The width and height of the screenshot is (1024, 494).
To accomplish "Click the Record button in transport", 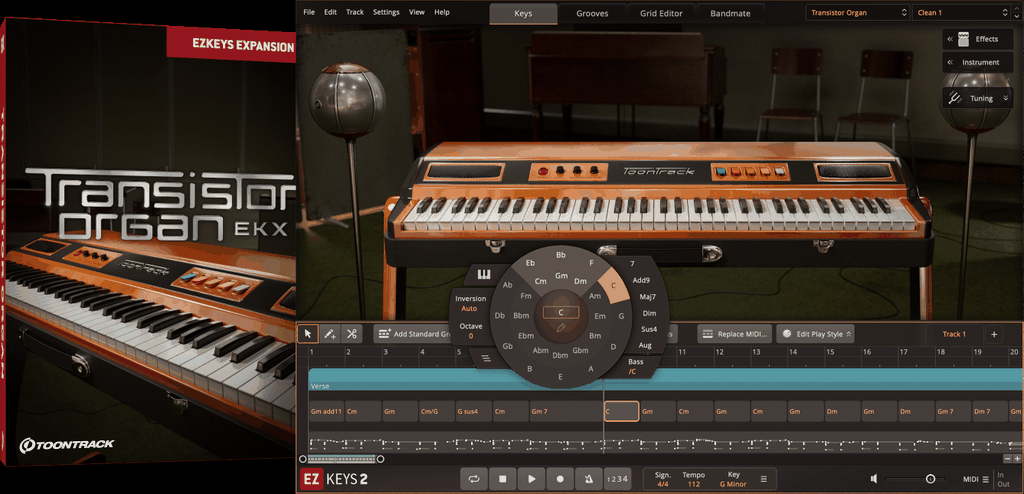I will 561,479.
